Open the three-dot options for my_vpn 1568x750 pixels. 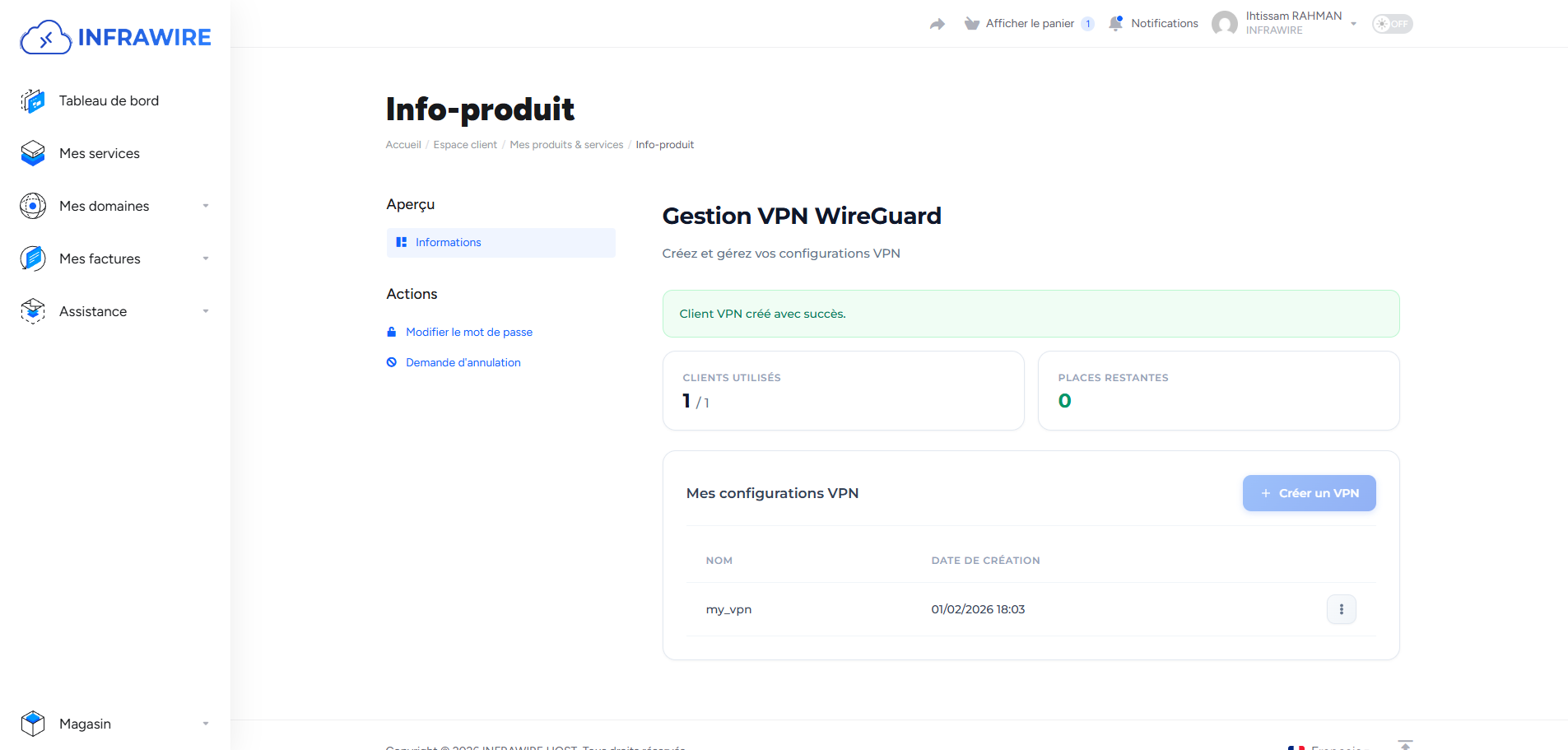pos(1341,609)
